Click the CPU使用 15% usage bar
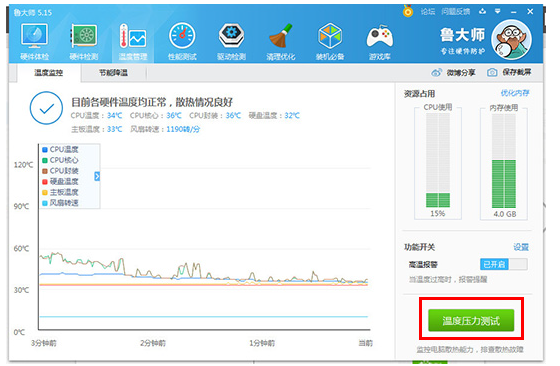Image resolution: width=560 pixels, height=366 pixels. [438, 160]
